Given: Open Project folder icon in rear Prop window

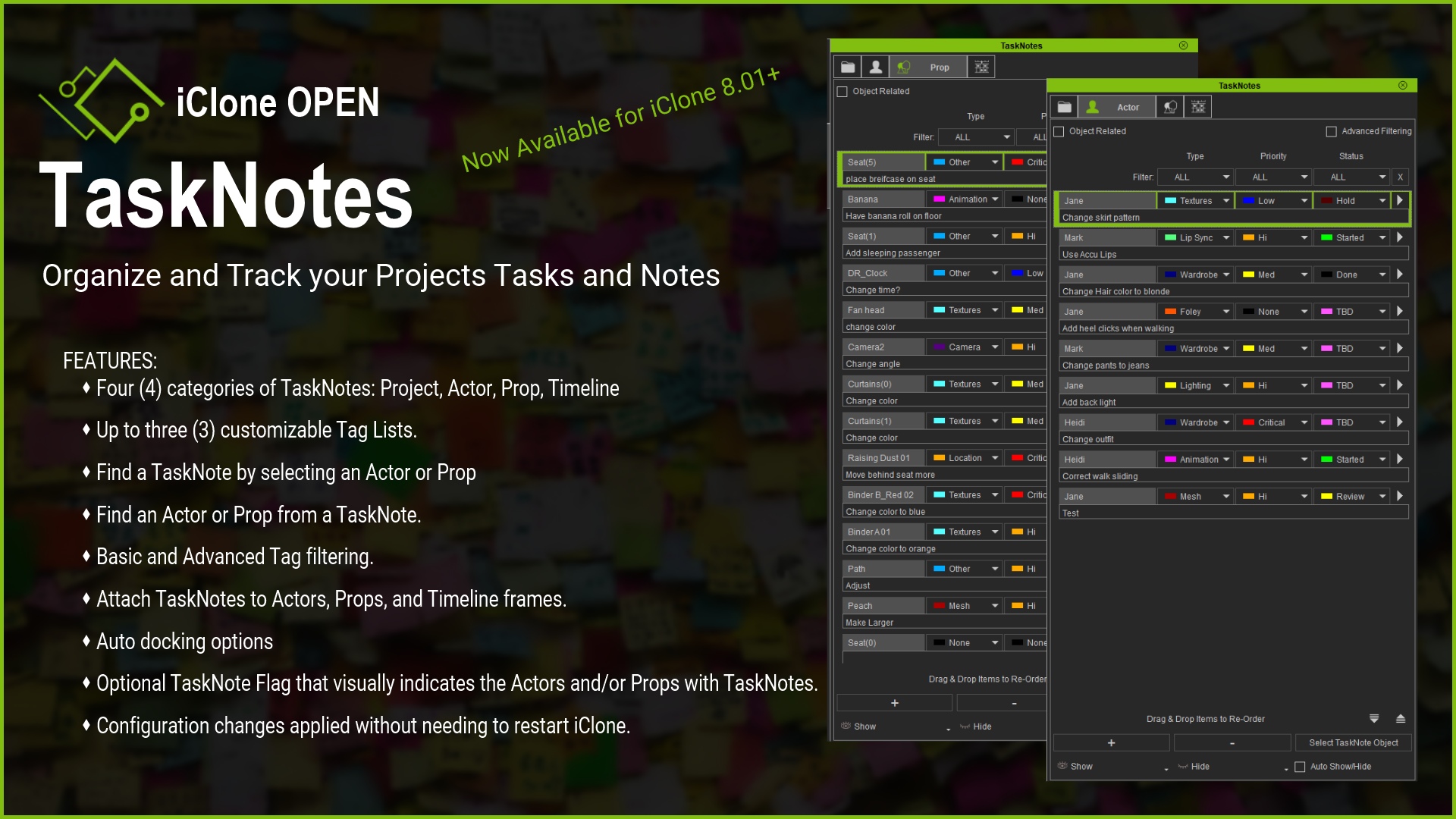Looking at the screenshot, I should pos(848,67).
